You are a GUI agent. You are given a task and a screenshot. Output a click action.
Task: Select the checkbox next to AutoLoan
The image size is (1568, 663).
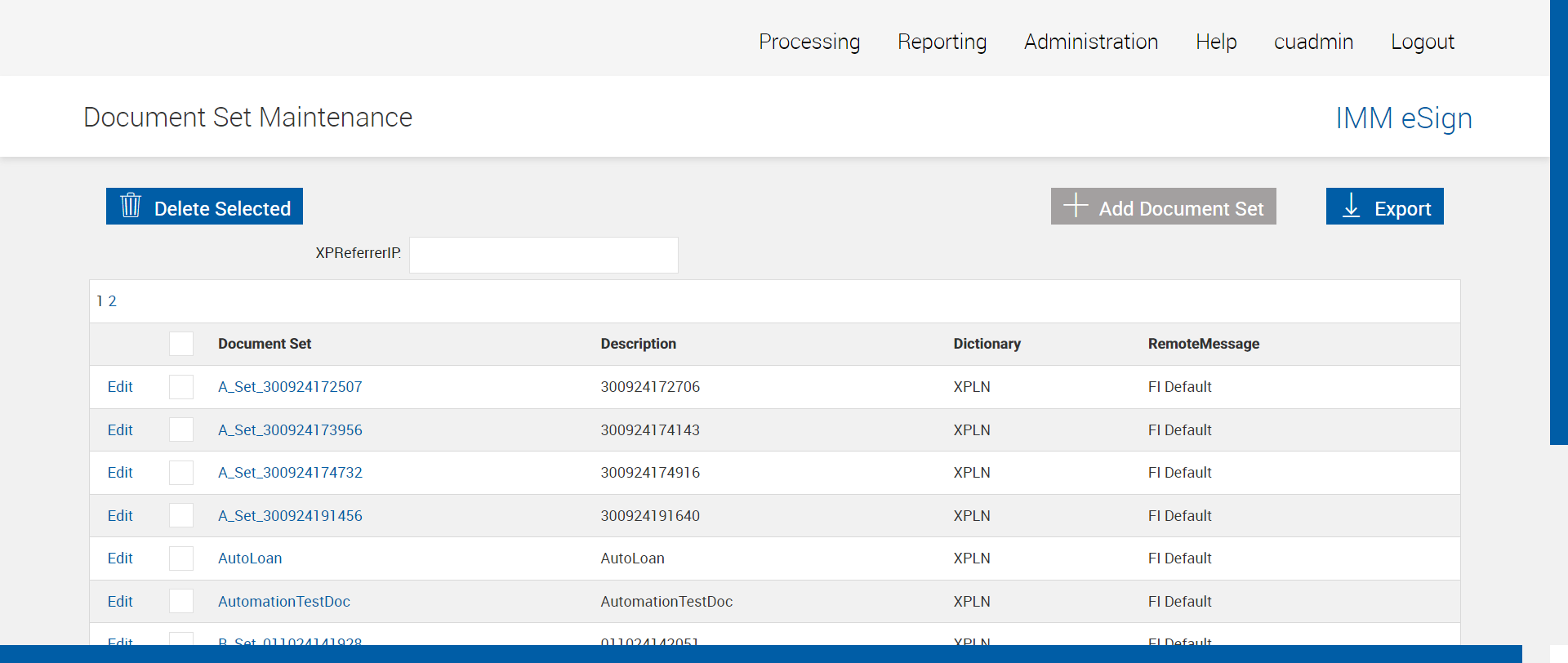[181, 558]
